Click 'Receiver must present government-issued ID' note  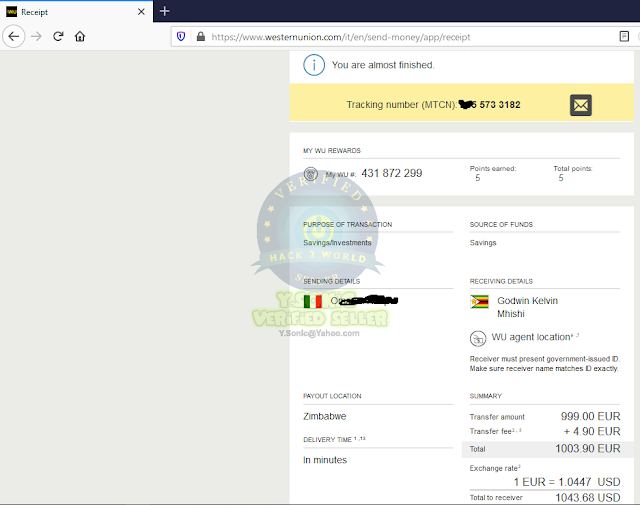tap(544, 359)
